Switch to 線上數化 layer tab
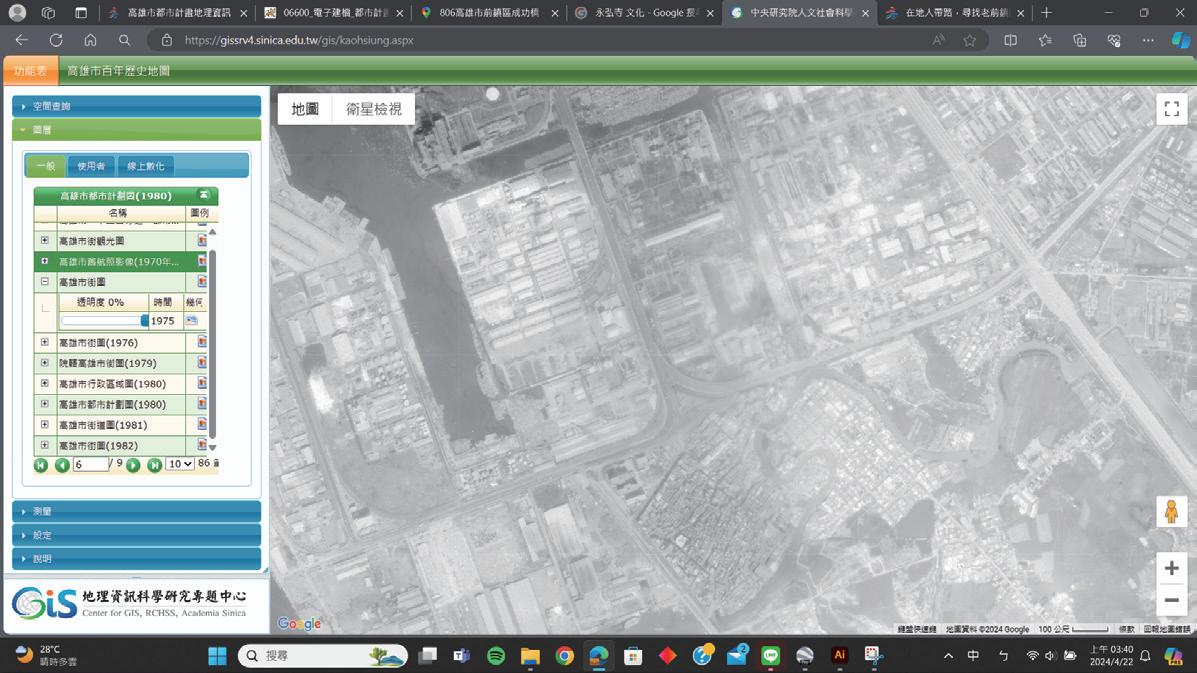 coord(146,166)
